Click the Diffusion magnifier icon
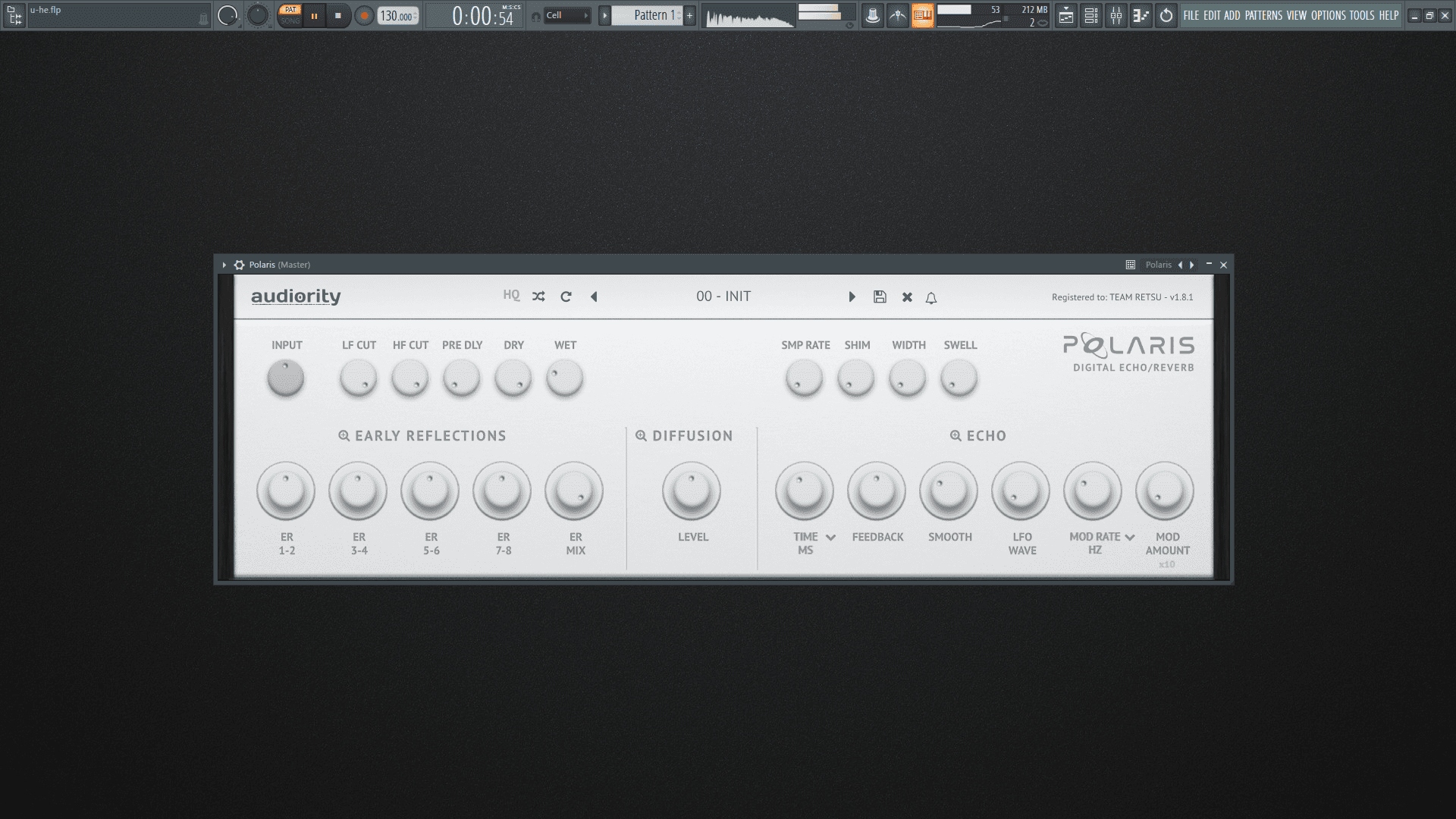 [x=641, y=436]
